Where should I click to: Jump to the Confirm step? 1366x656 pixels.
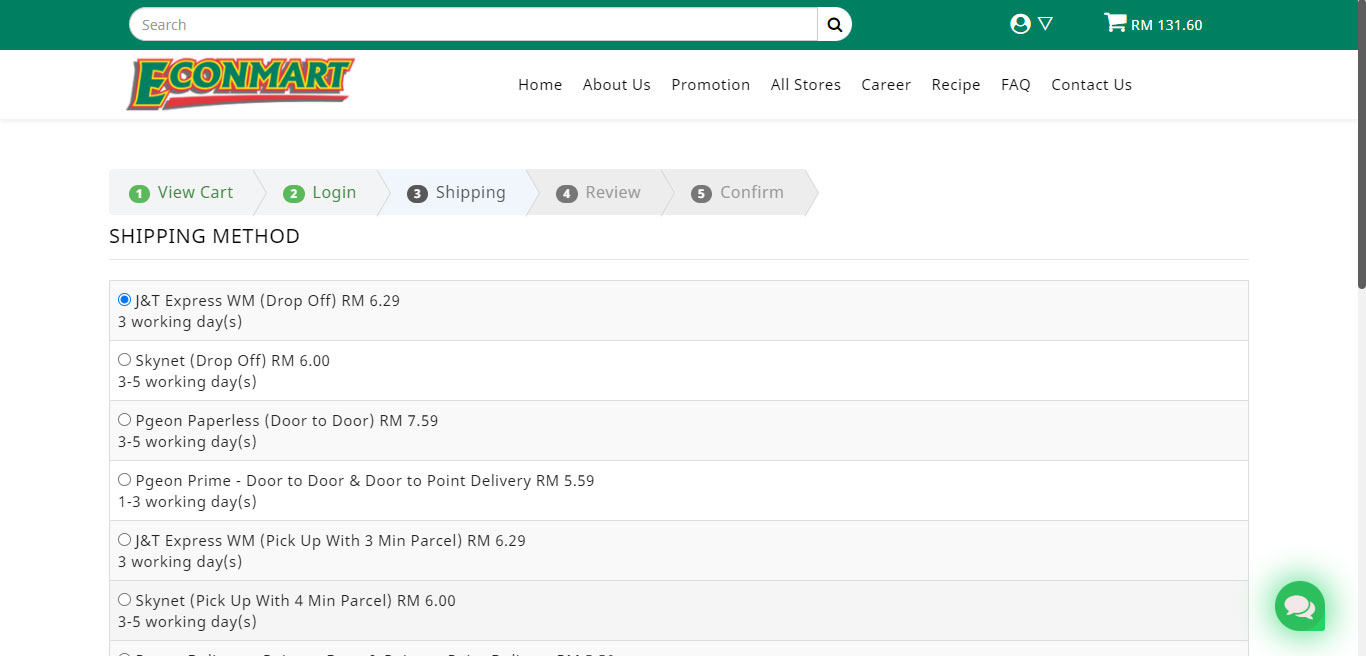[x=738, y=192]
